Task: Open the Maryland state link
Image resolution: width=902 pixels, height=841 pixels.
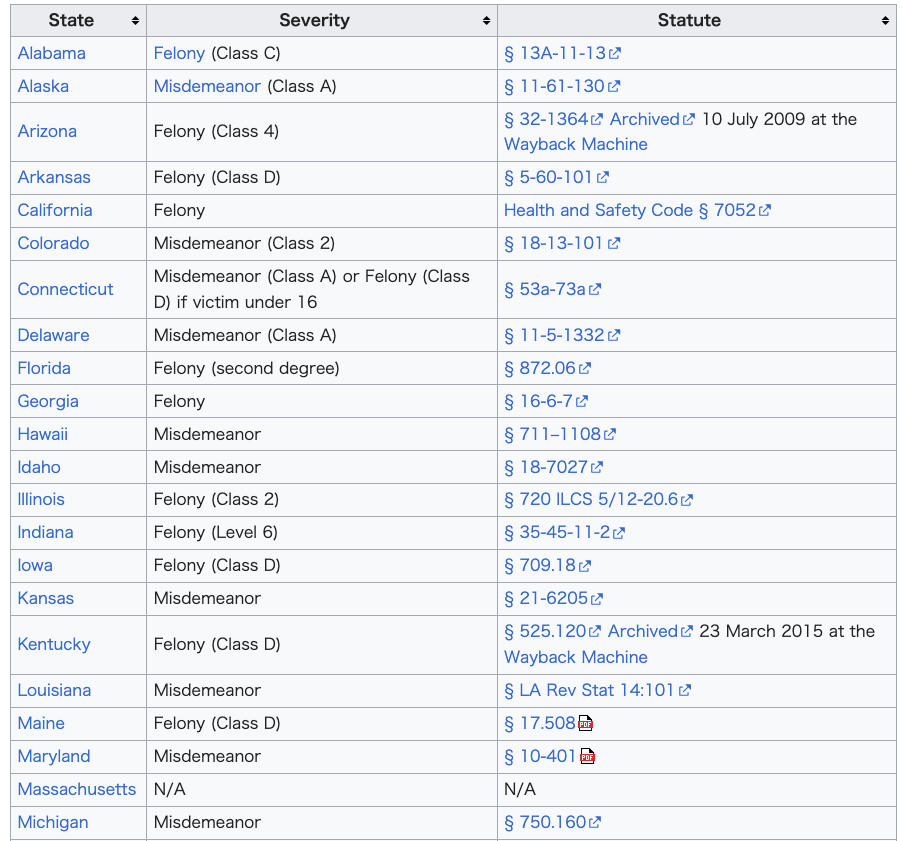Action: pyautogui.click(x=54, y=756)
